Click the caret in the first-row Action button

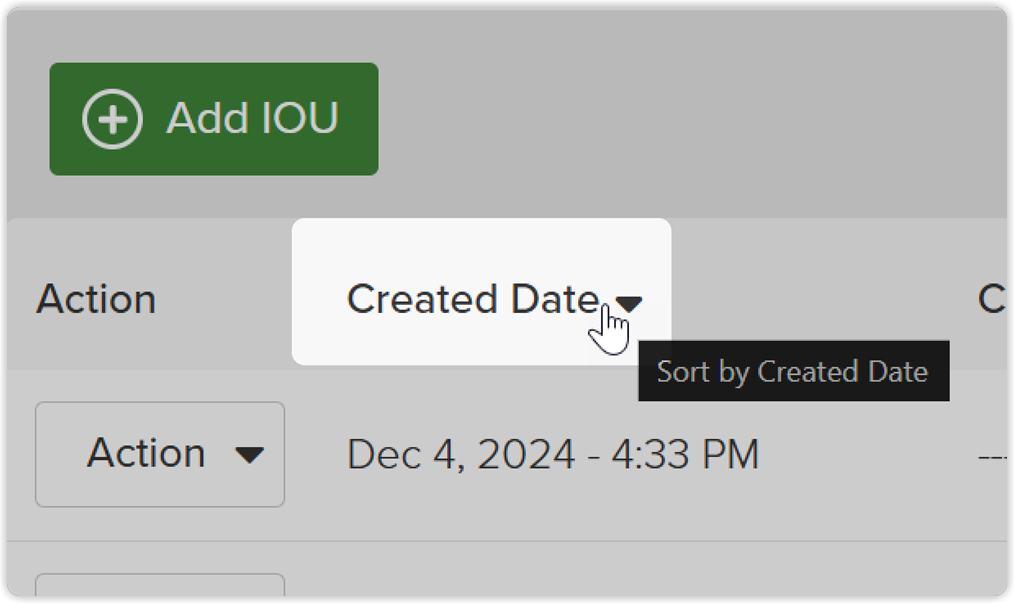pos(249,455)
